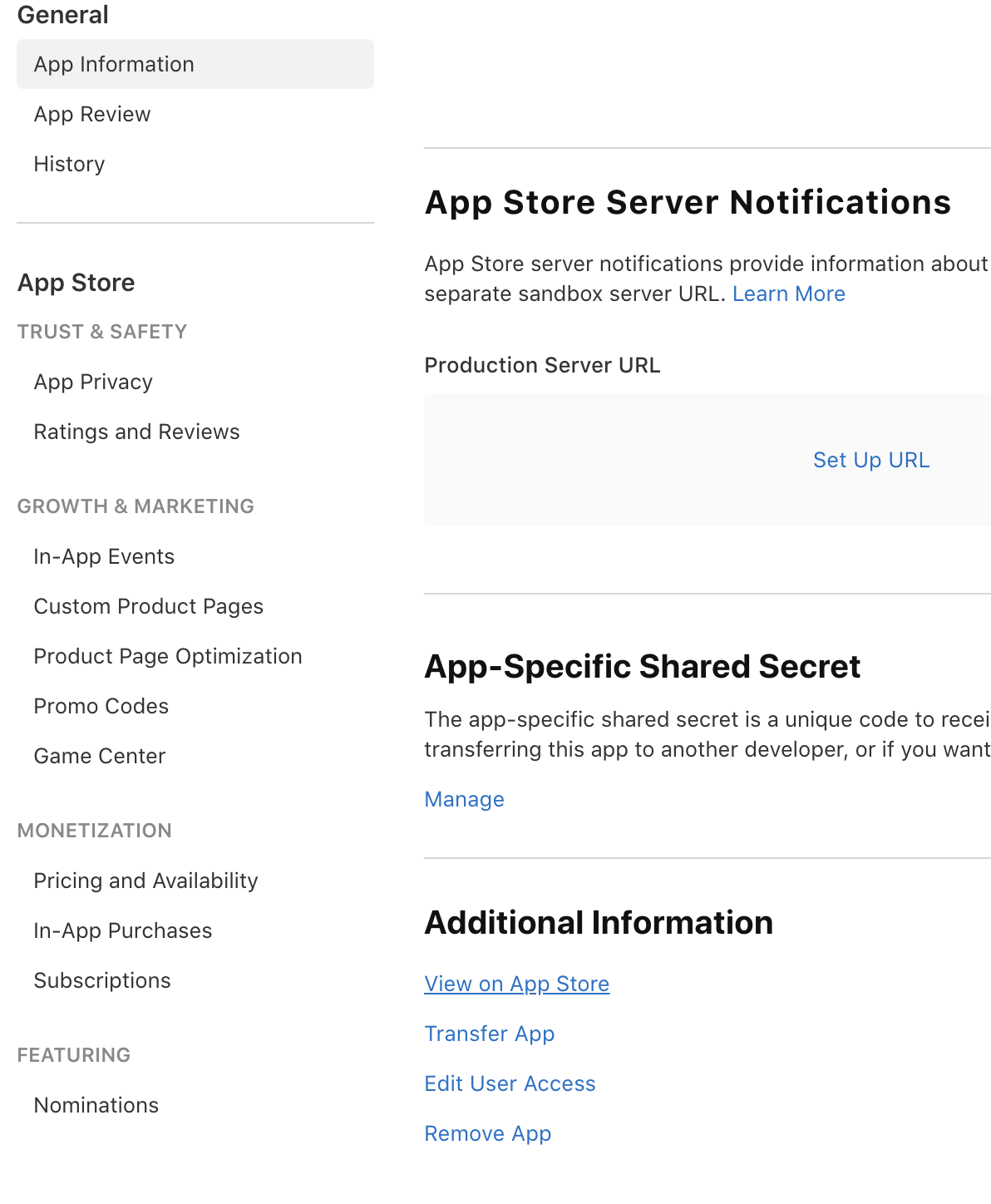Click the Learn More link

(x=788, y=294)
